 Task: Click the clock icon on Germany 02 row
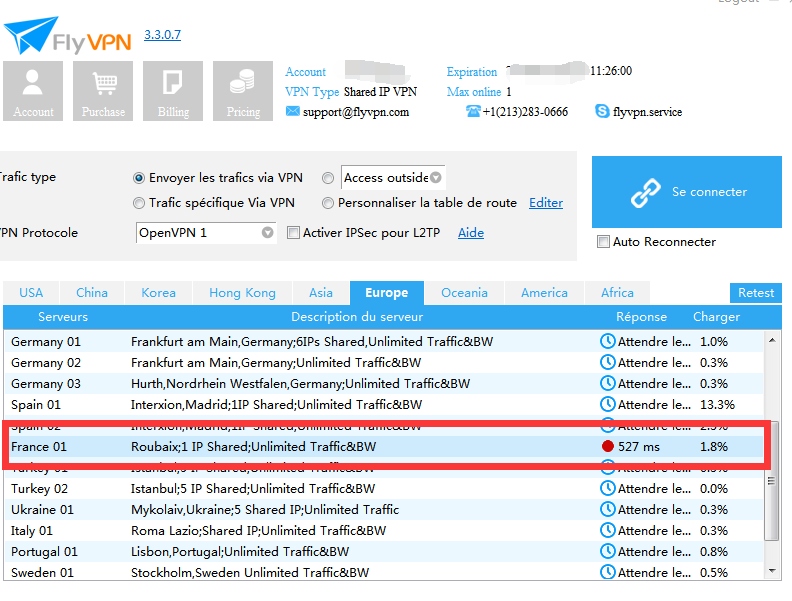[608, 362]
